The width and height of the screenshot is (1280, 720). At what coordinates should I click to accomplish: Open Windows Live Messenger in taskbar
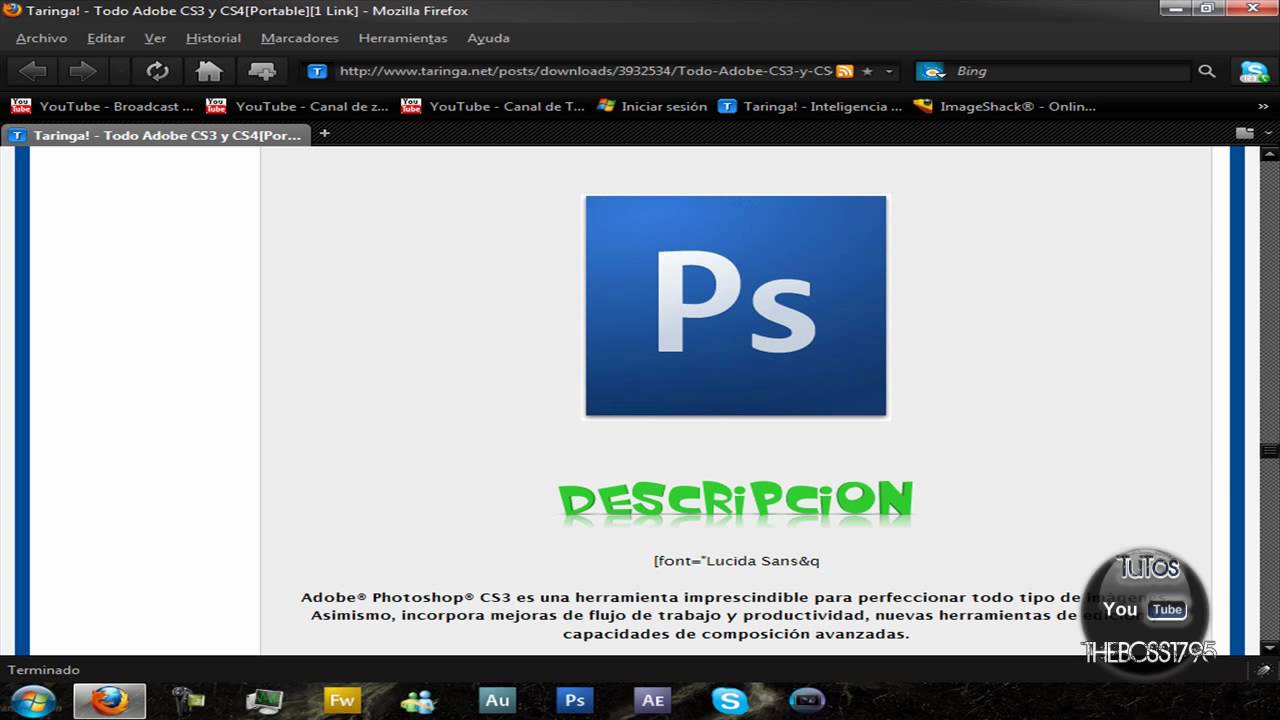[420, 700]
